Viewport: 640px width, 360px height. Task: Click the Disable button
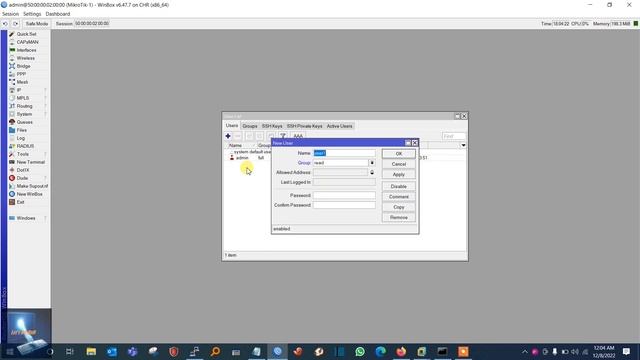coord(399,187)
